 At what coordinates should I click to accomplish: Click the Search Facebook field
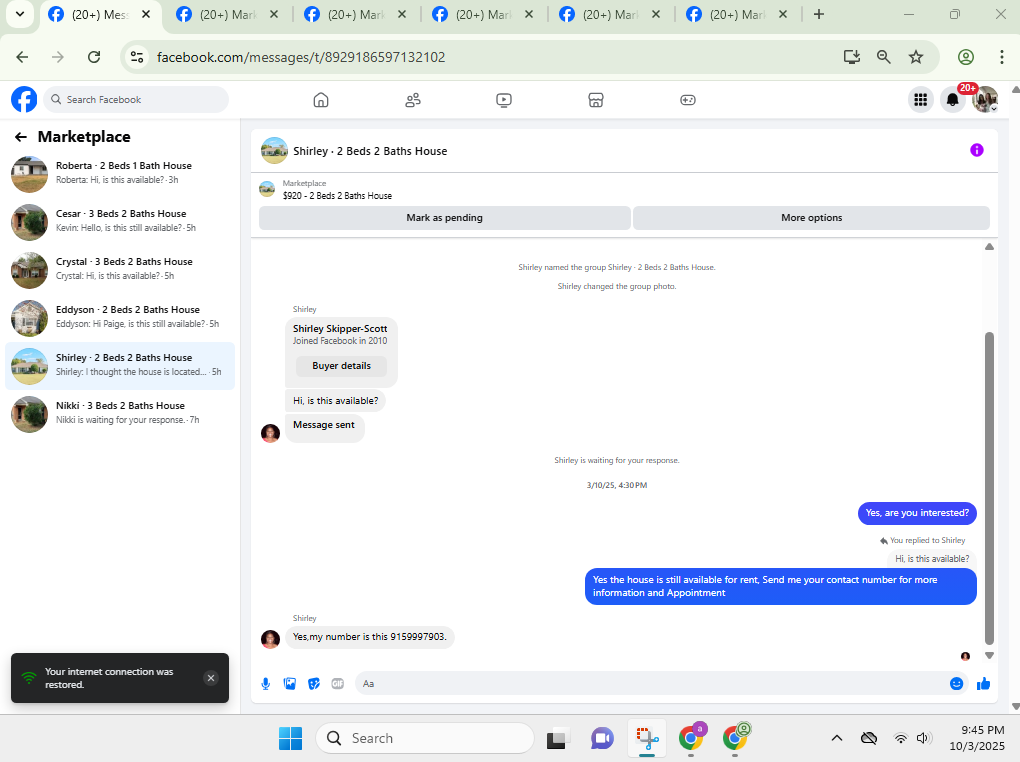137,100
